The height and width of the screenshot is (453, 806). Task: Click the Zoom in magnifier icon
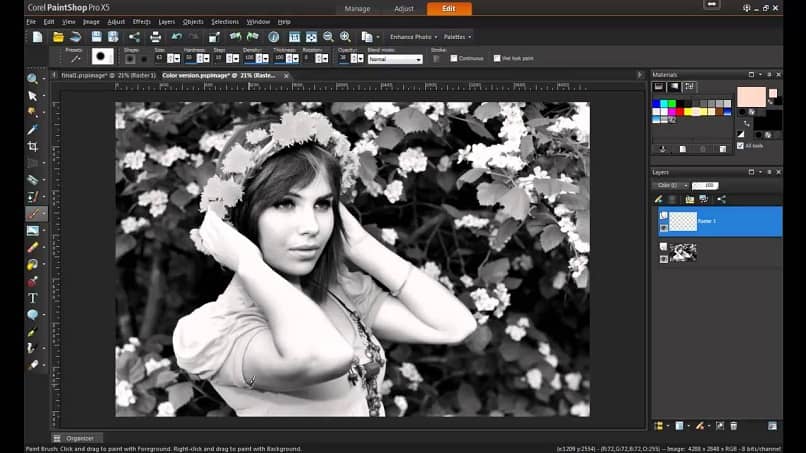[345, 37]
